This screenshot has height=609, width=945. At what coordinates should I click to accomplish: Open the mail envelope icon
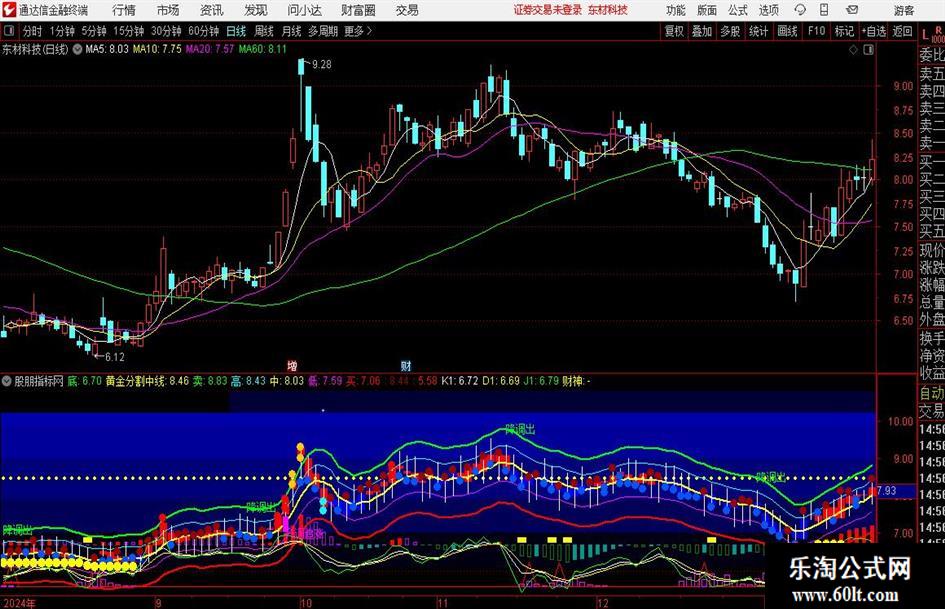(x=852, y=10)
